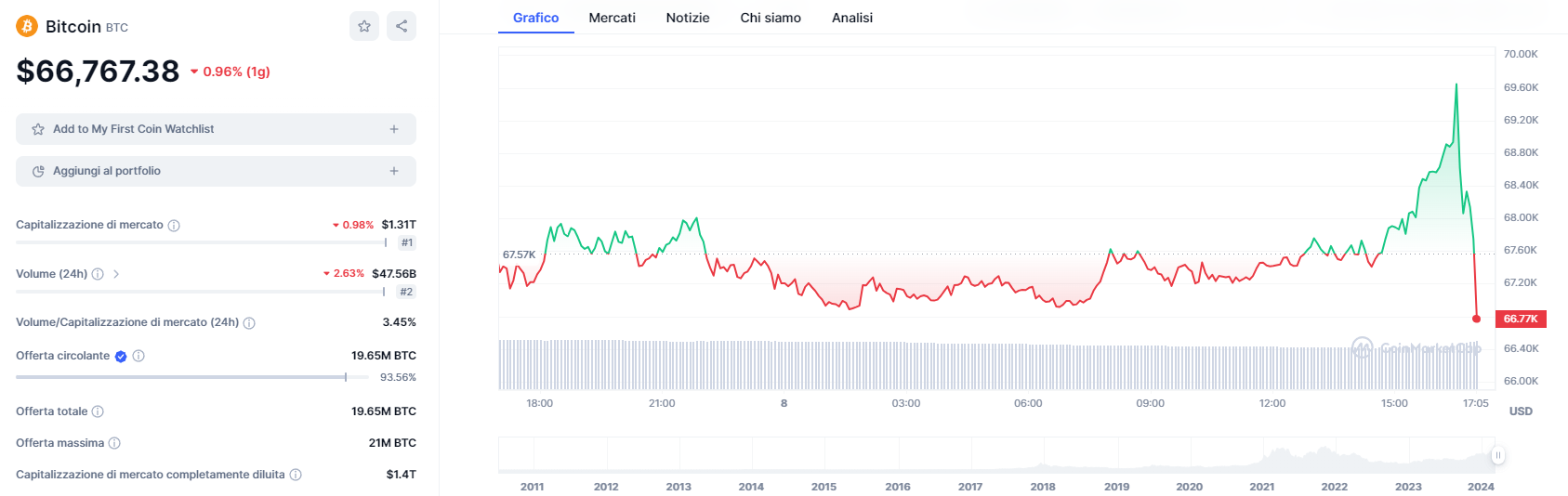This screenshot has height=496, width=1568.
Task: Click info icon beside Offerta circolante
Action: 138,356
